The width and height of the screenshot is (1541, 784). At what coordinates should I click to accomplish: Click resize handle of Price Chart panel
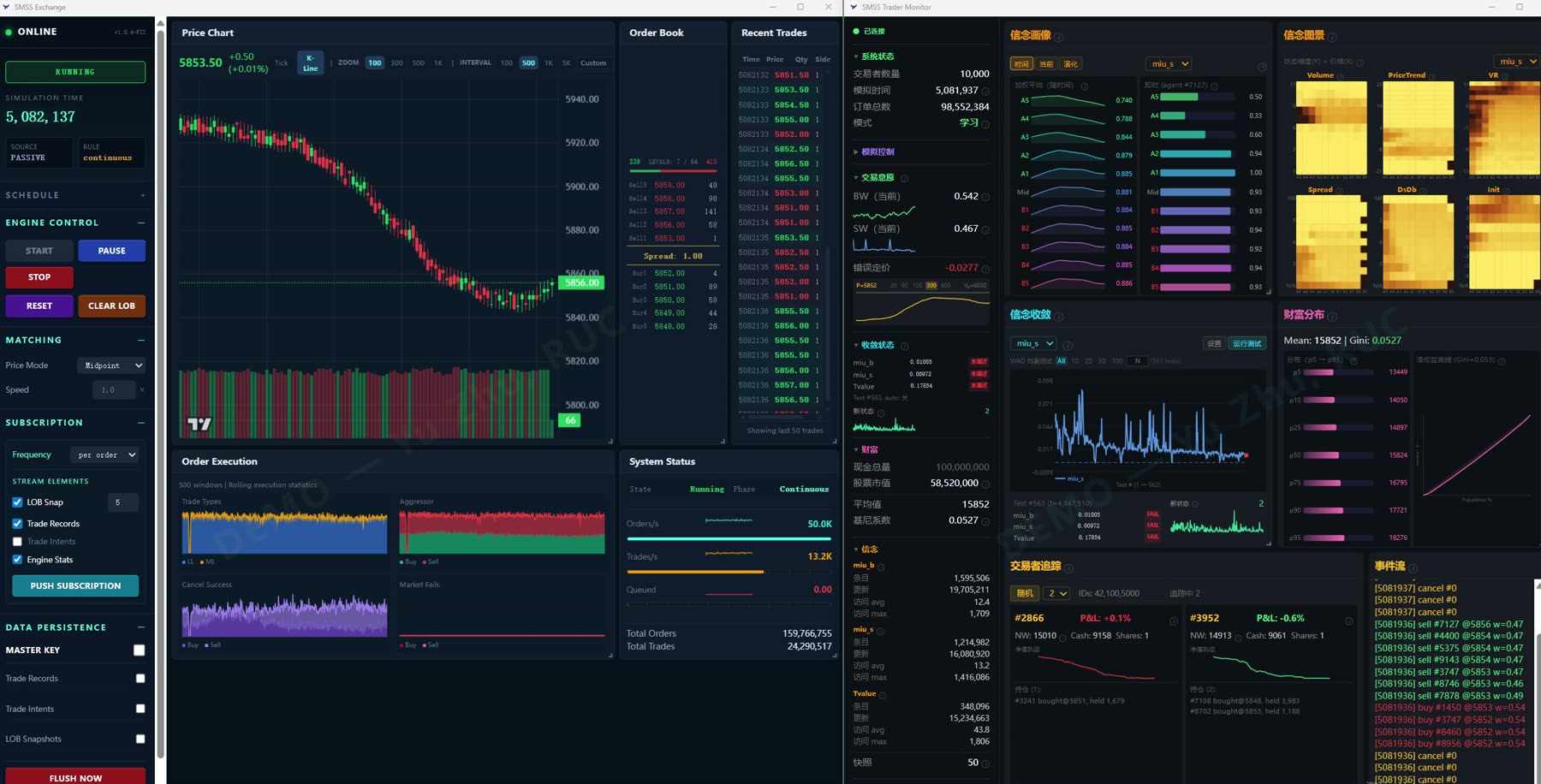pyautogui.click(x=610, y=441)
